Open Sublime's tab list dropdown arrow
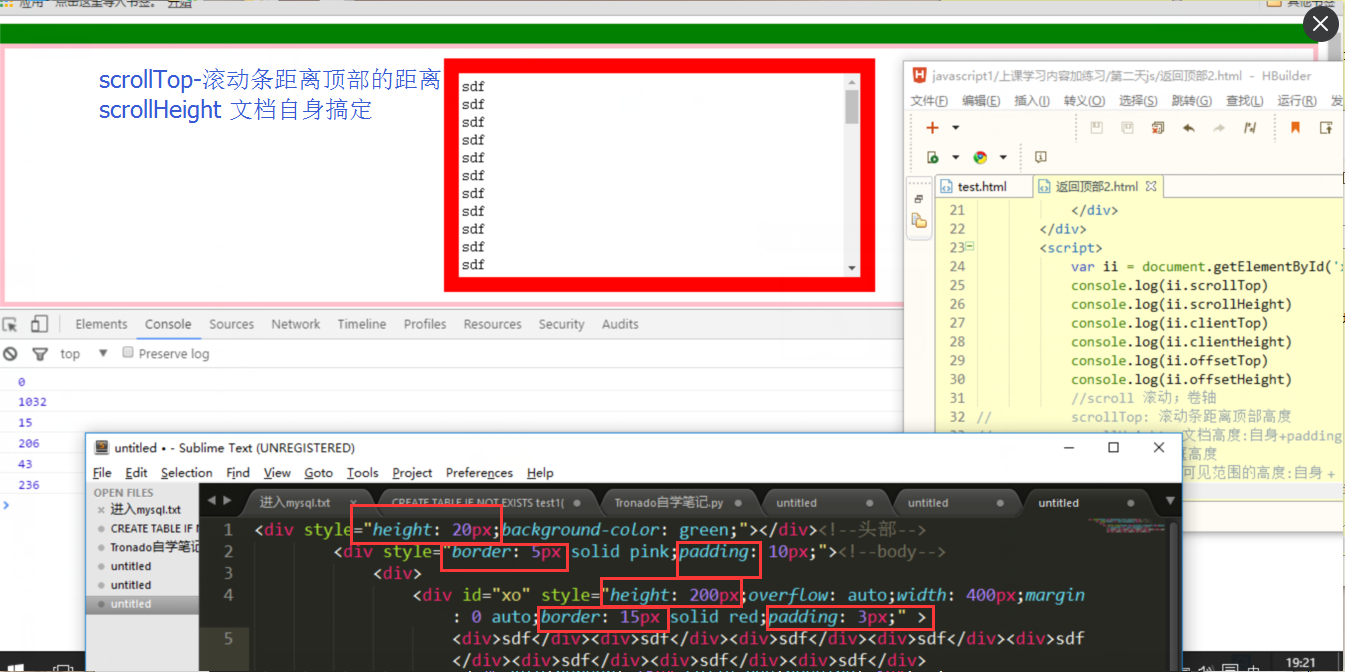 (x=1170, y=500)
